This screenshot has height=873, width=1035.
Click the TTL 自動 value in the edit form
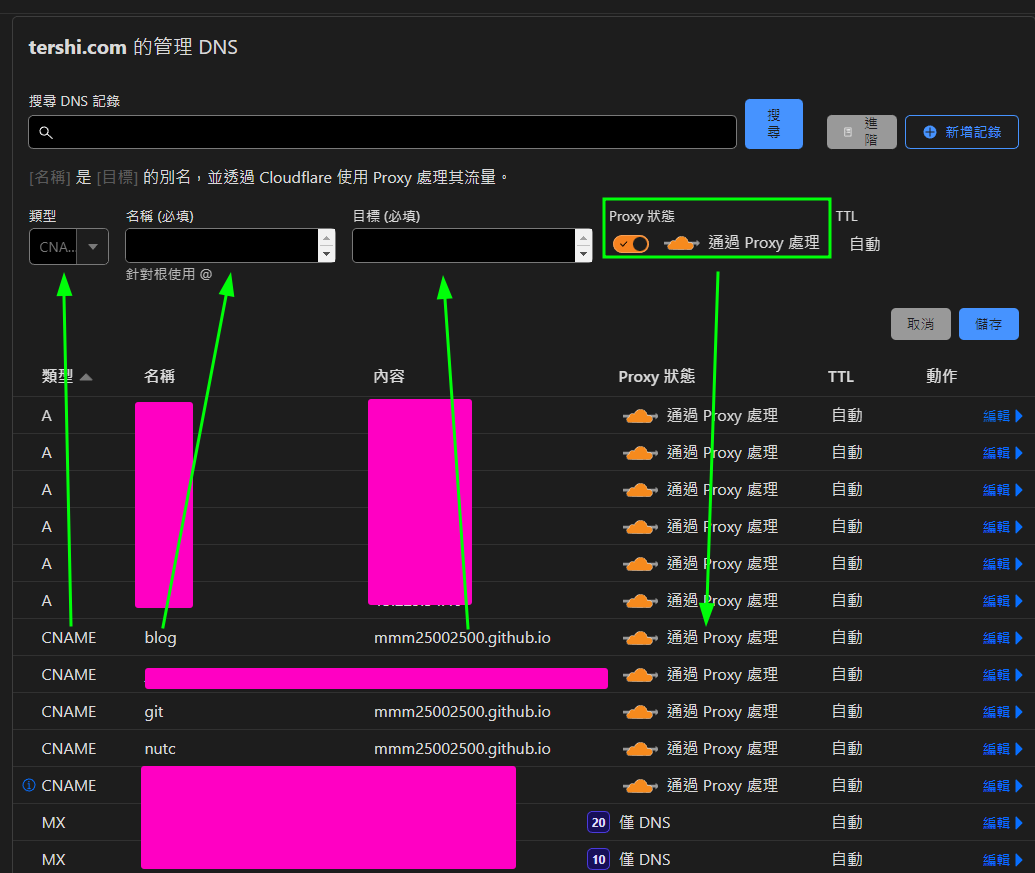[865, 244]
